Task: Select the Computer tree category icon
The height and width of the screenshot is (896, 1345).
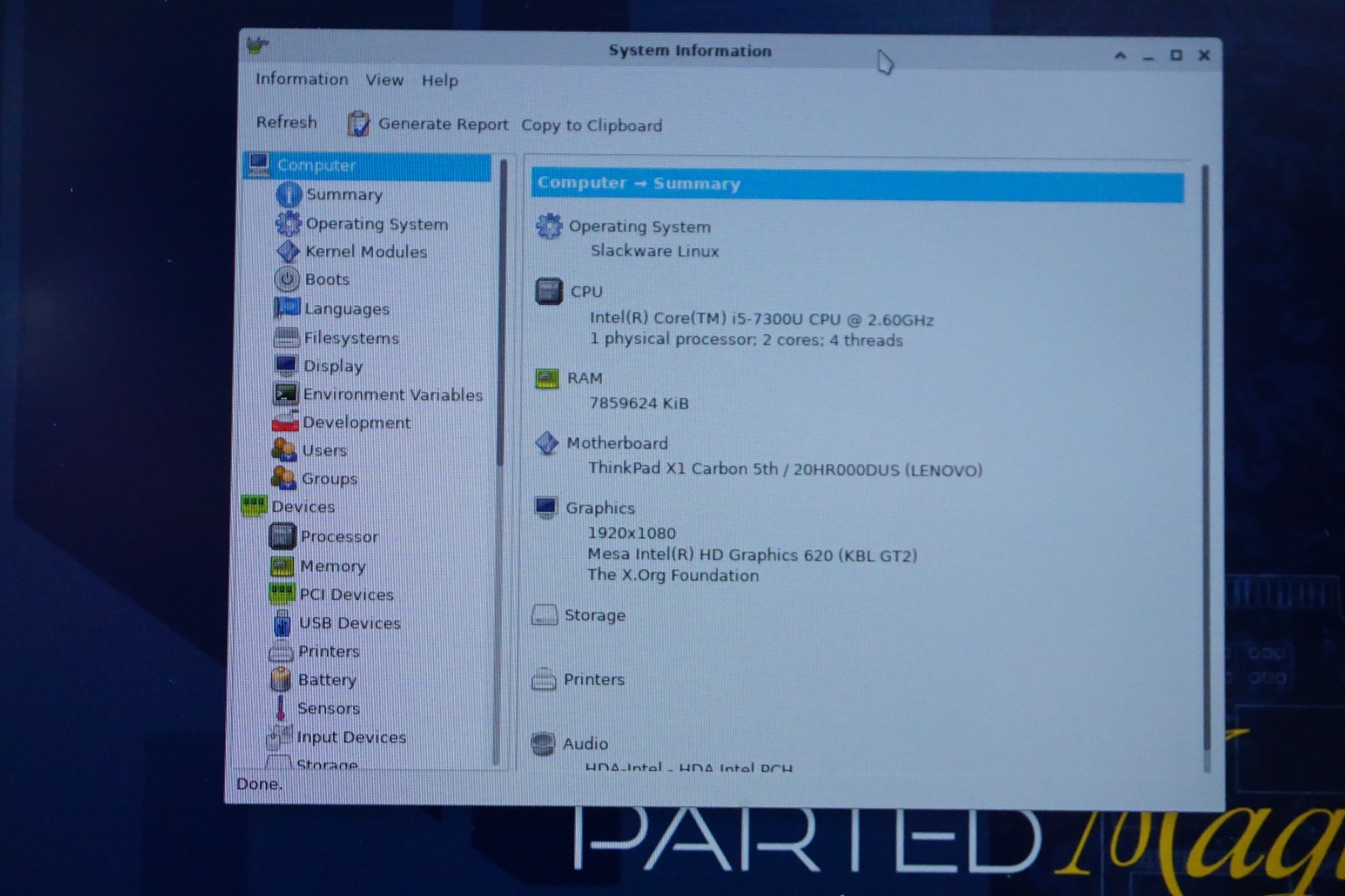Action: coord(258,164)
